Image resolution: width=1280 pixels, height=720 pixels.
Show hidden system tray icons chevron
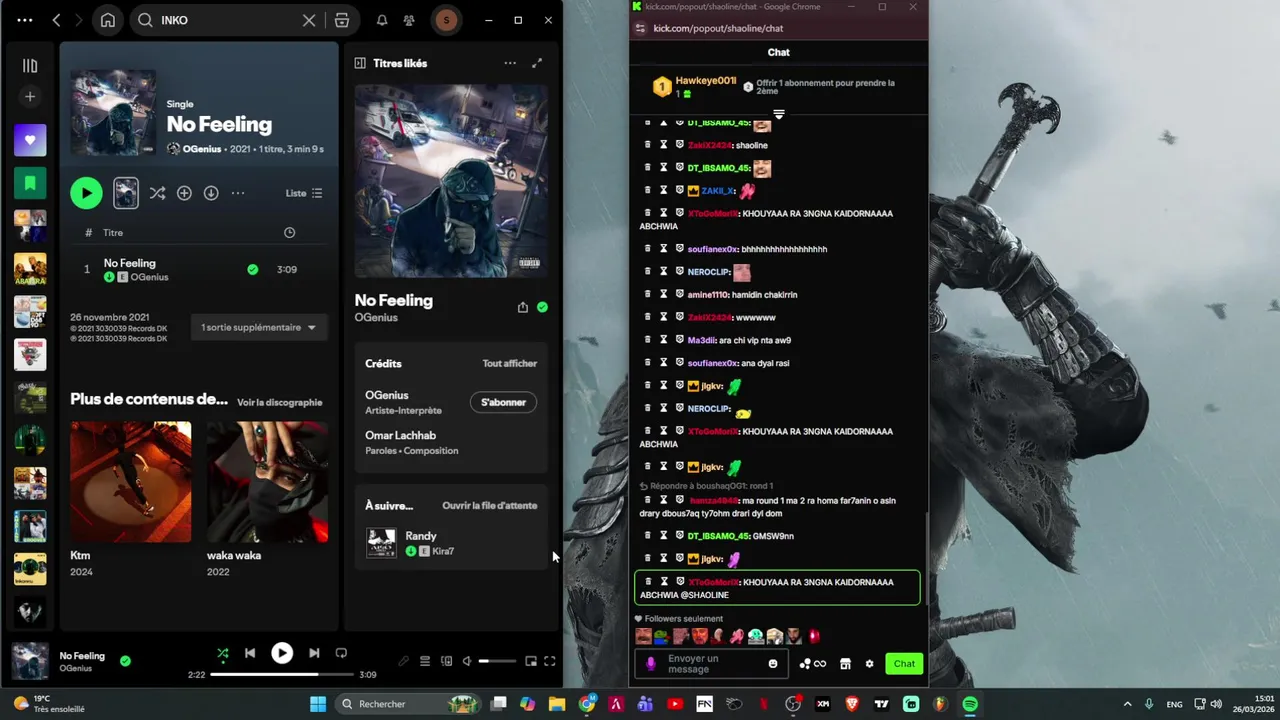pos(1127,704)
